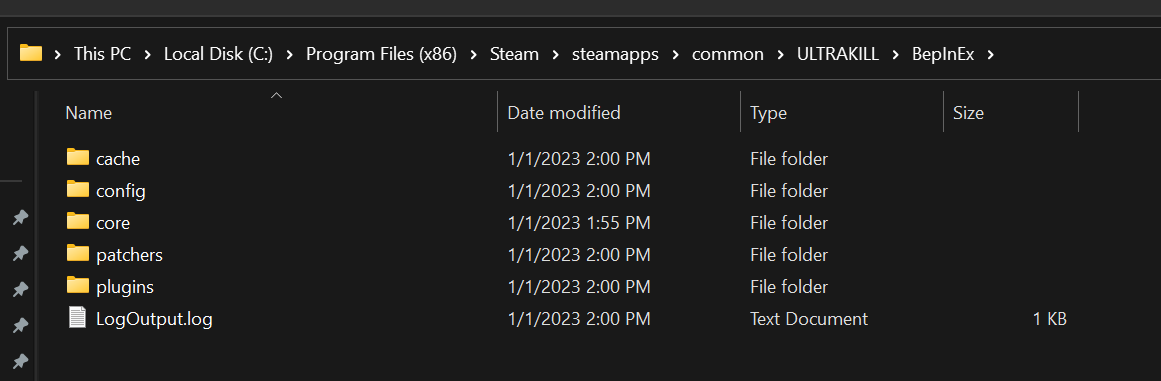Navigate to ULTRAKILL in the breadcrumb

coord(837,54)
